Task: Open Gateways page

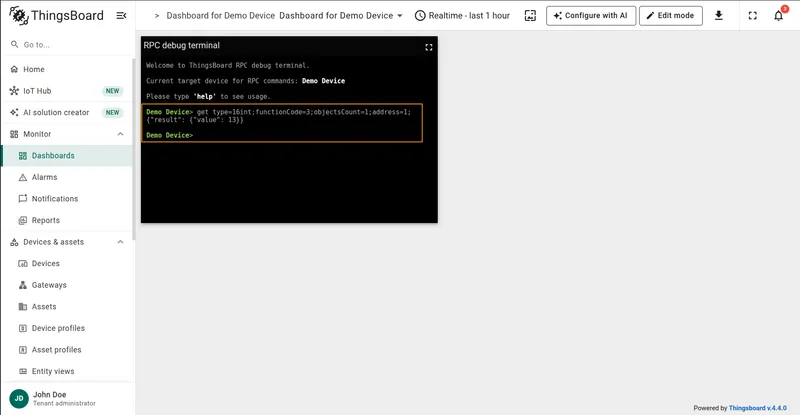Action: click(x=67, y=285)
